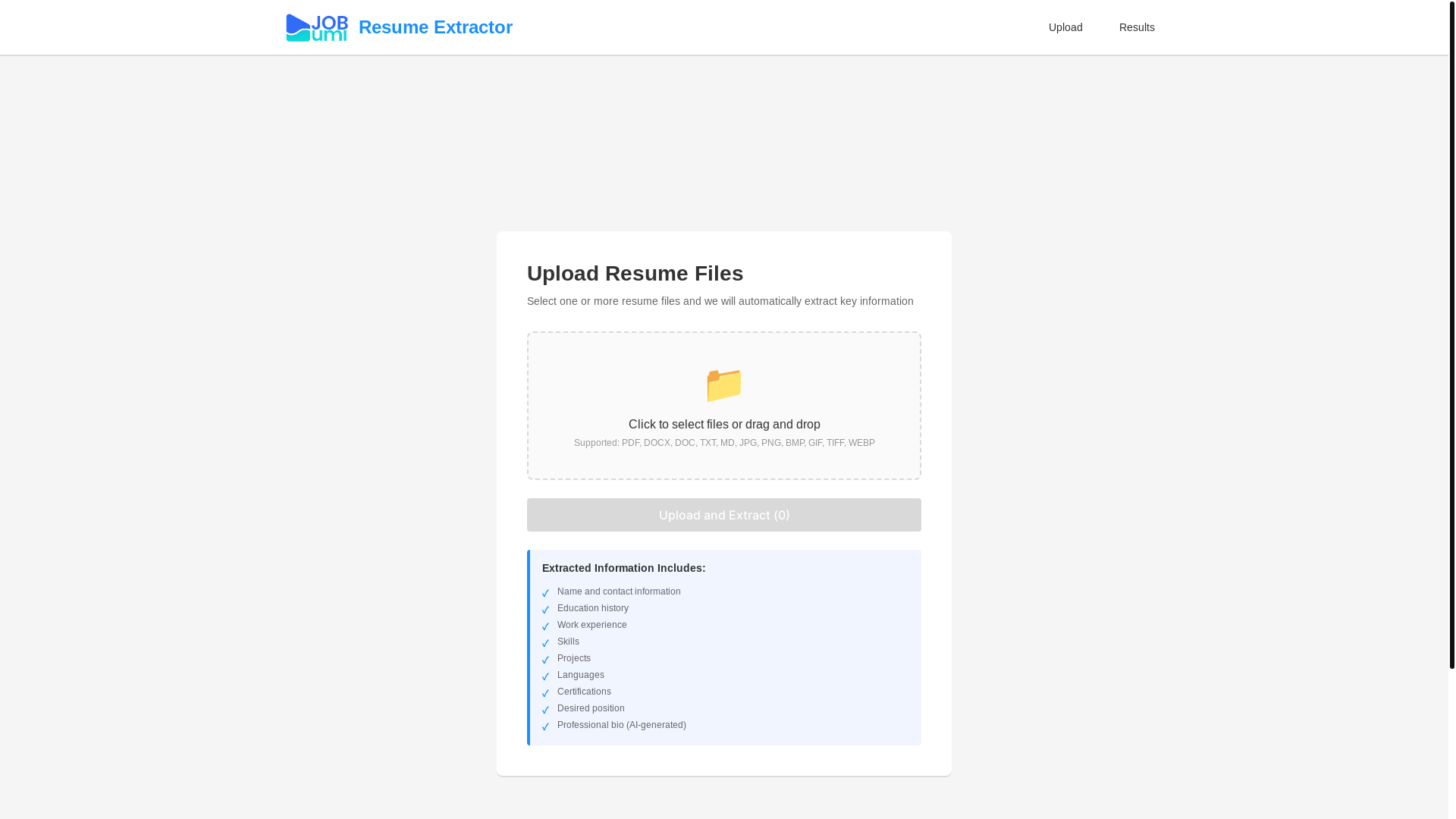This screenshot has width=1456, height=819.
Task: Click the checkmark beside Education history
Action: (x=545, y=610)
